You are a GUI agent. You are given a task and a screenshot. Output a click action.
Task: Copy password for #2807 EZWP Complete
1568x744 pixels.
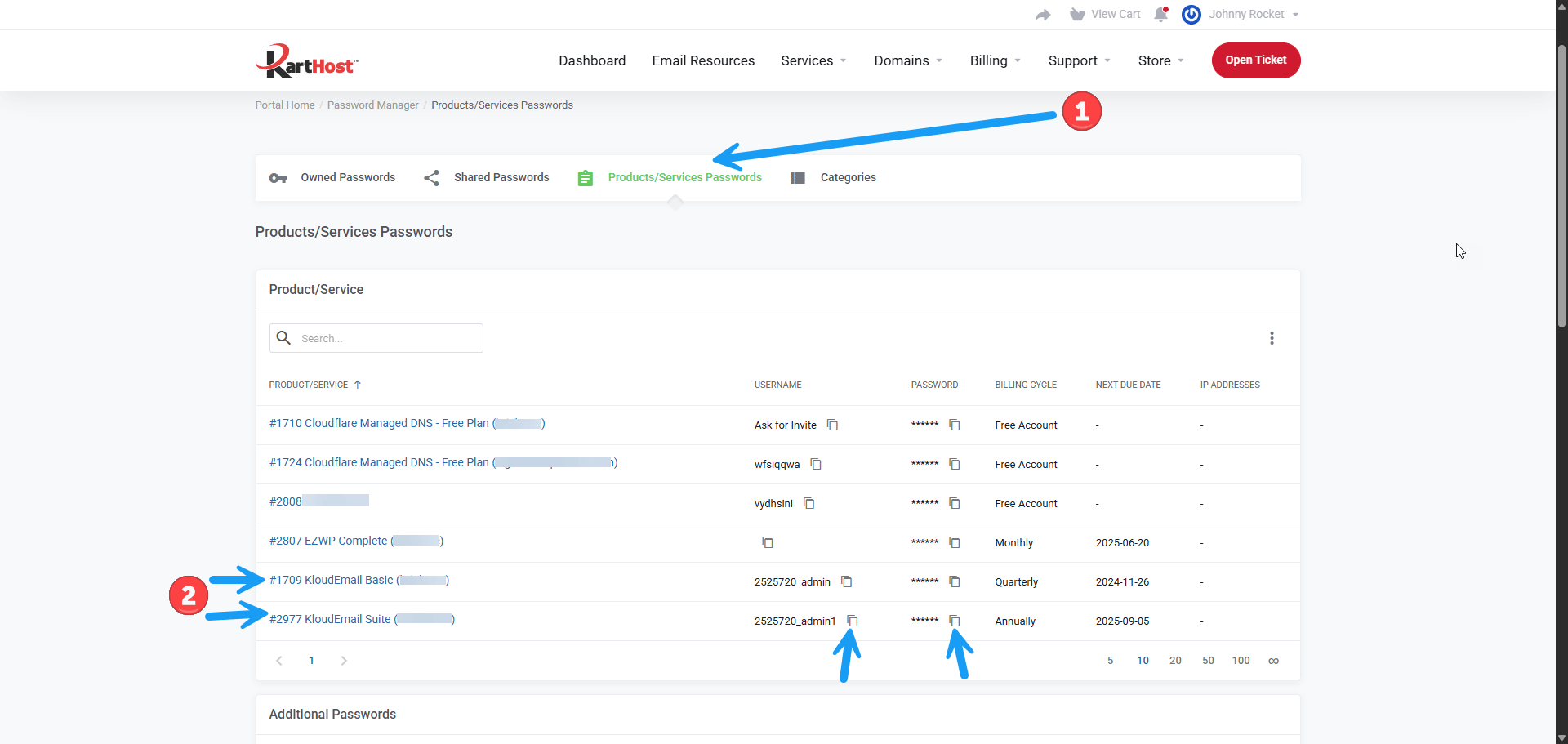(x=954, y=542)
